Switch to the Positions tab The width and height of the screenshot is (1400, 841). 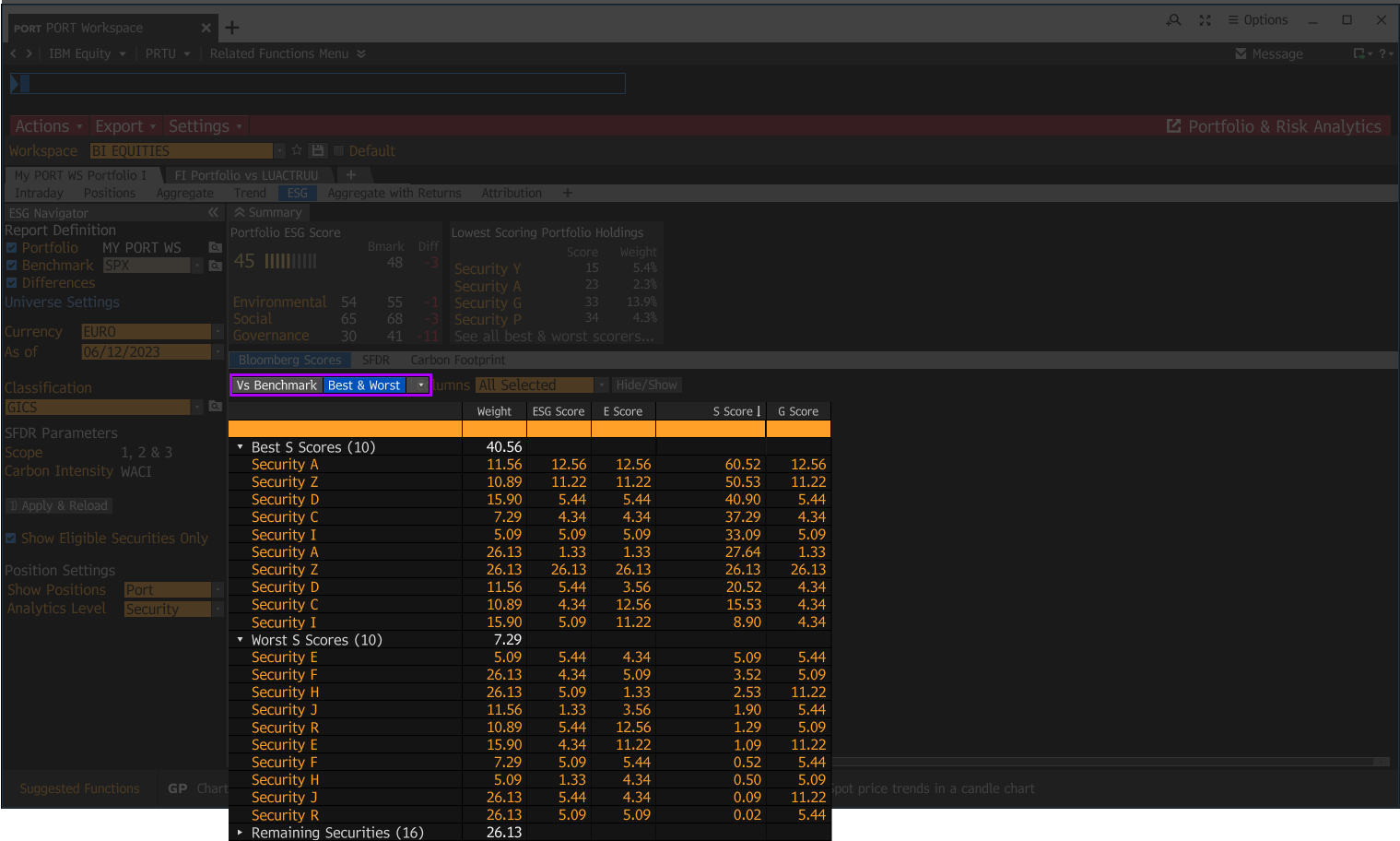click(x=110, y=193)
